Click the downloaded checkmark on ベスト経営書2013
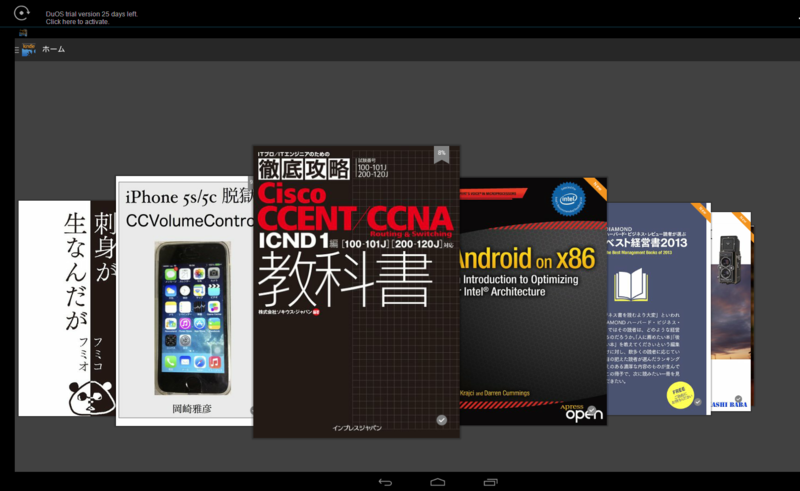800x491 pixels. click(698, 402)
